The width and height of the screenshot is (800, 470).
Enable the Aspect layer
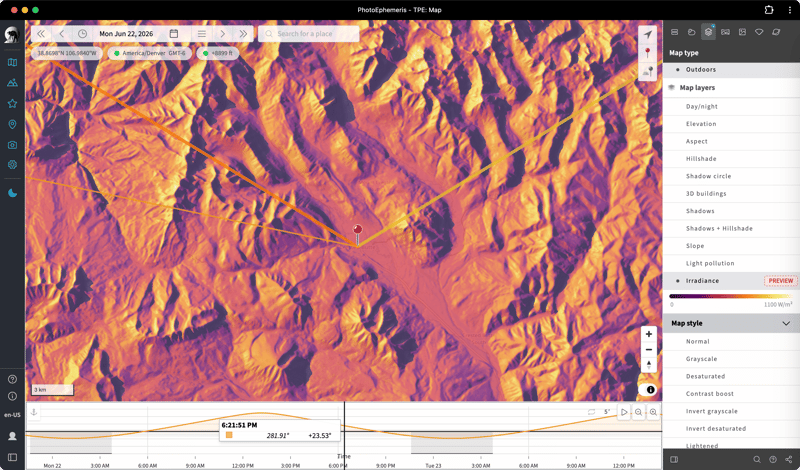click(731, 141)
